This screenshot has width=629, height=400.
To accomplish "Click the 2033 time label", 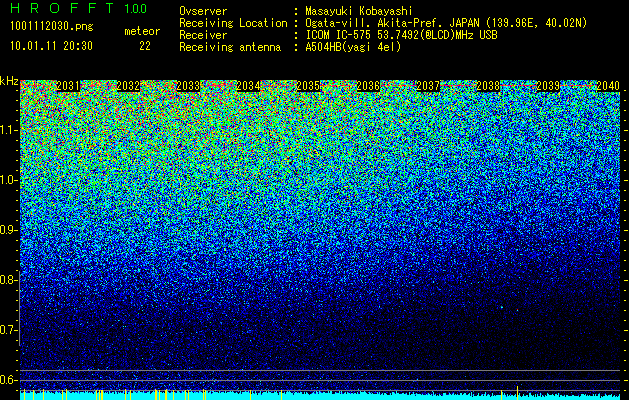I will [189, 86].
